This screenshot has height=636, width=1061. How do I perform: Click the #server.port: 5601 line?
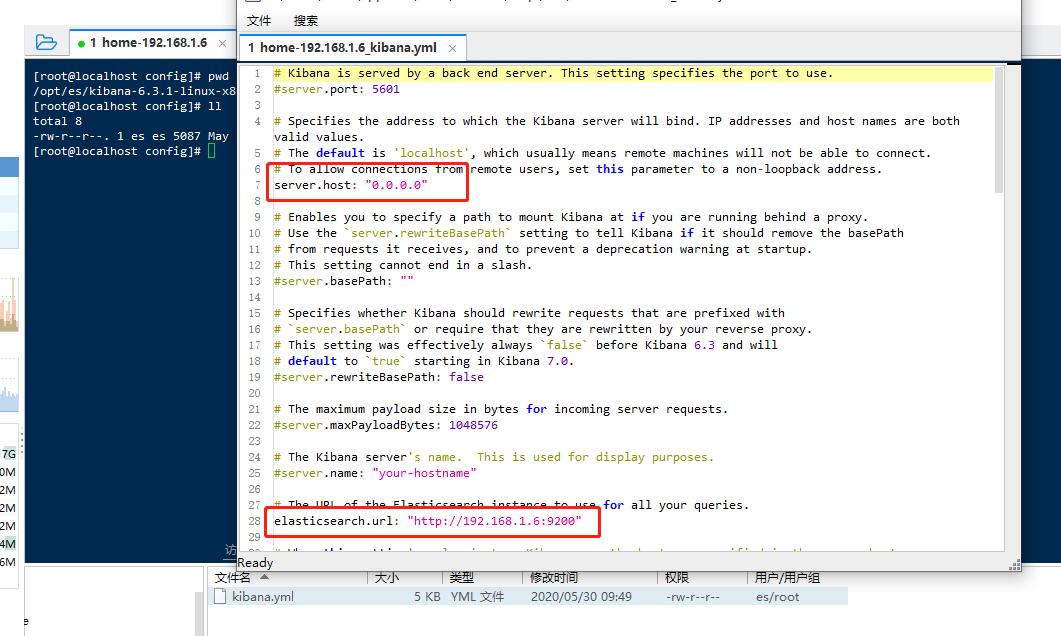coord(337,89)
